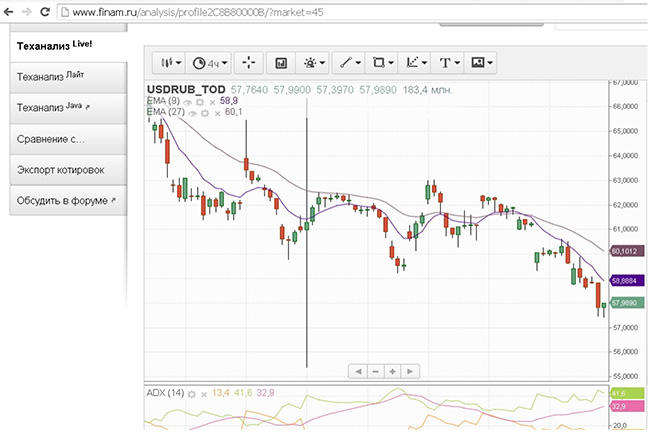The width and height of the screenshot is (650, 432).
Task: Open settings gear for EMA (9)
Action: [200, 102]
